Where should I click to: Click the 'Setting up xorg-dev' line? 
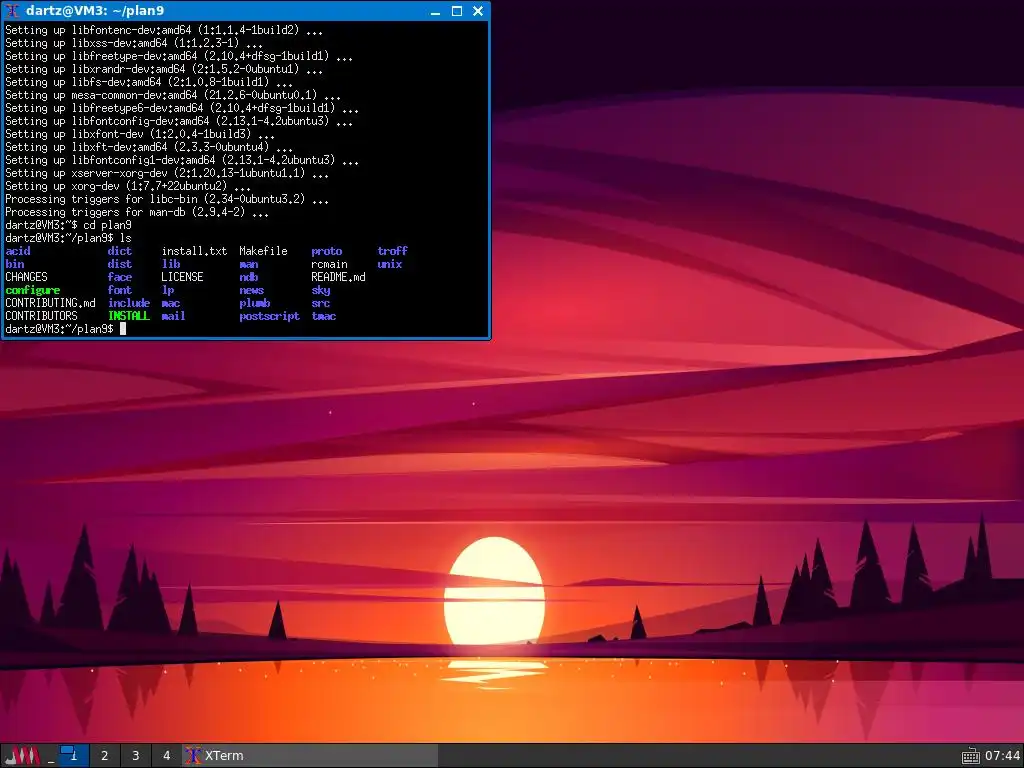pyautogui.click(x=128, y=186)
